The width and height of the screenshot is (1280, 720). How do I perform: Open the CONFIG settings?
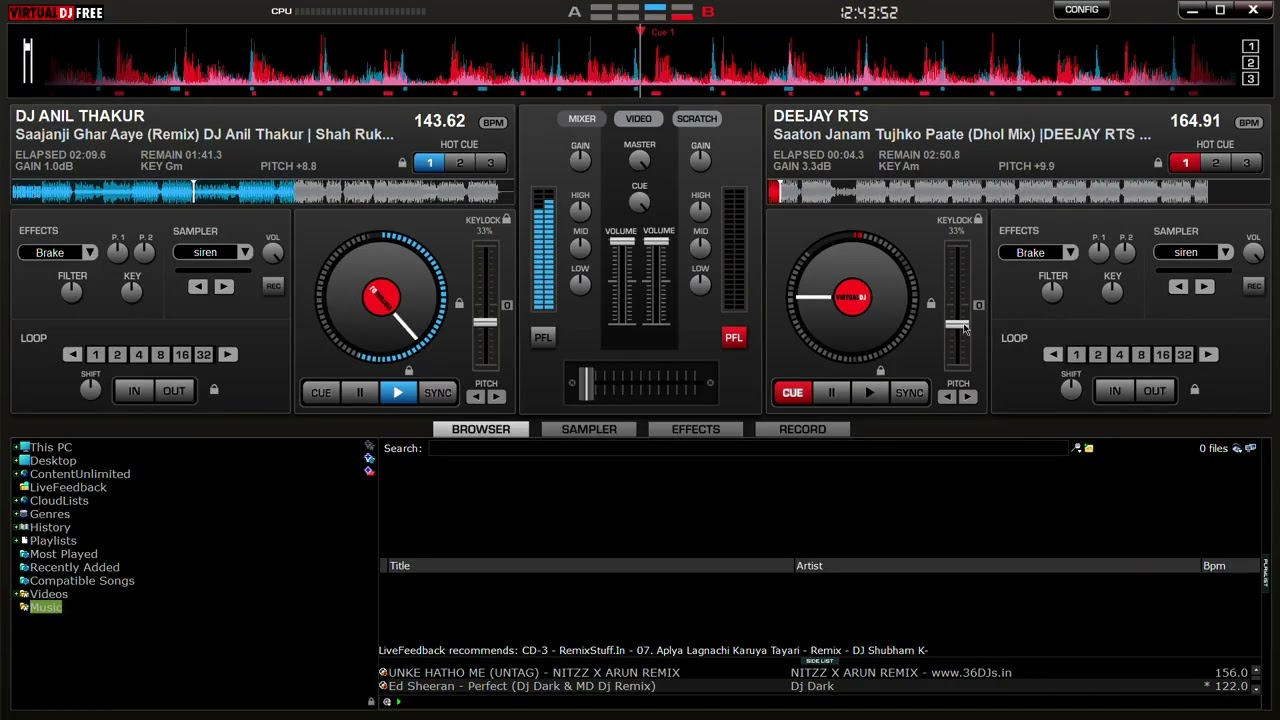1081,10
